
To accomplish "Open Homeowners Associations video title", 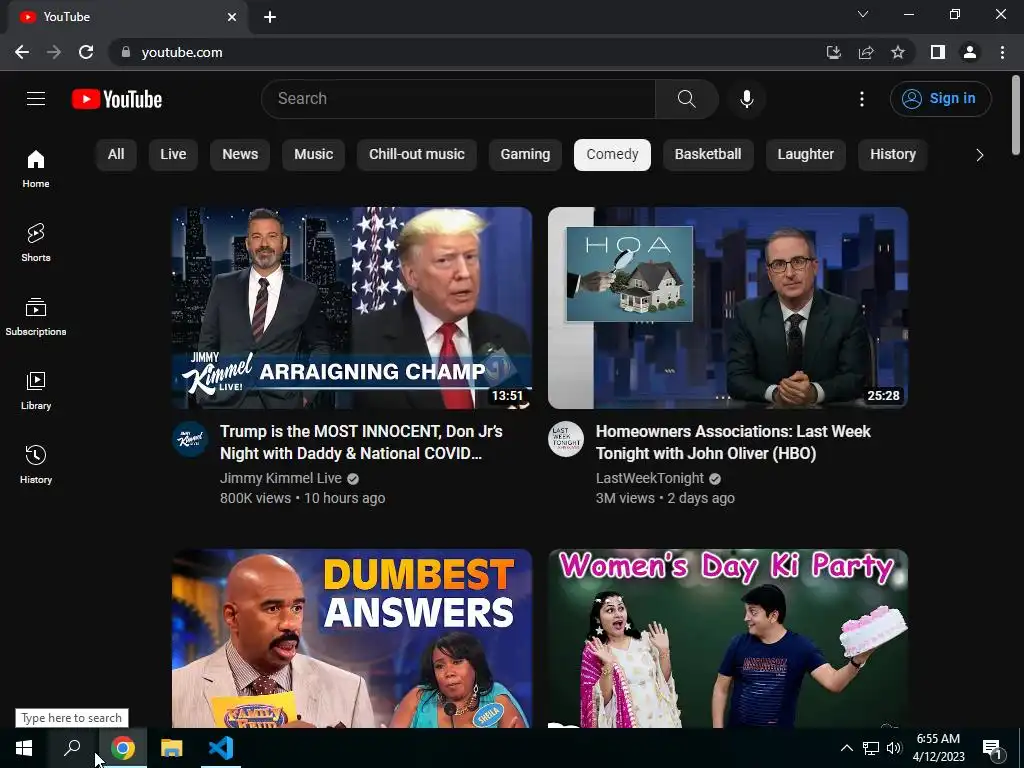I will coord(733,442).
